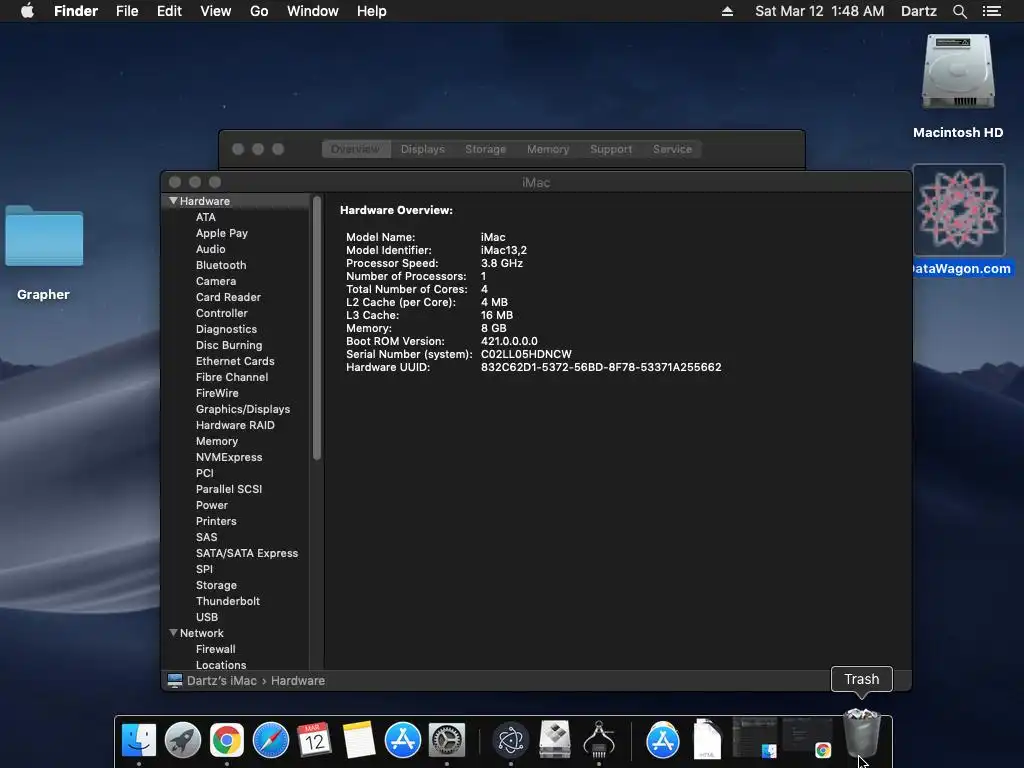1024x768 pixels.
Task: Select SATA/SATA Express in the sidebar
Action: point(247,553)
